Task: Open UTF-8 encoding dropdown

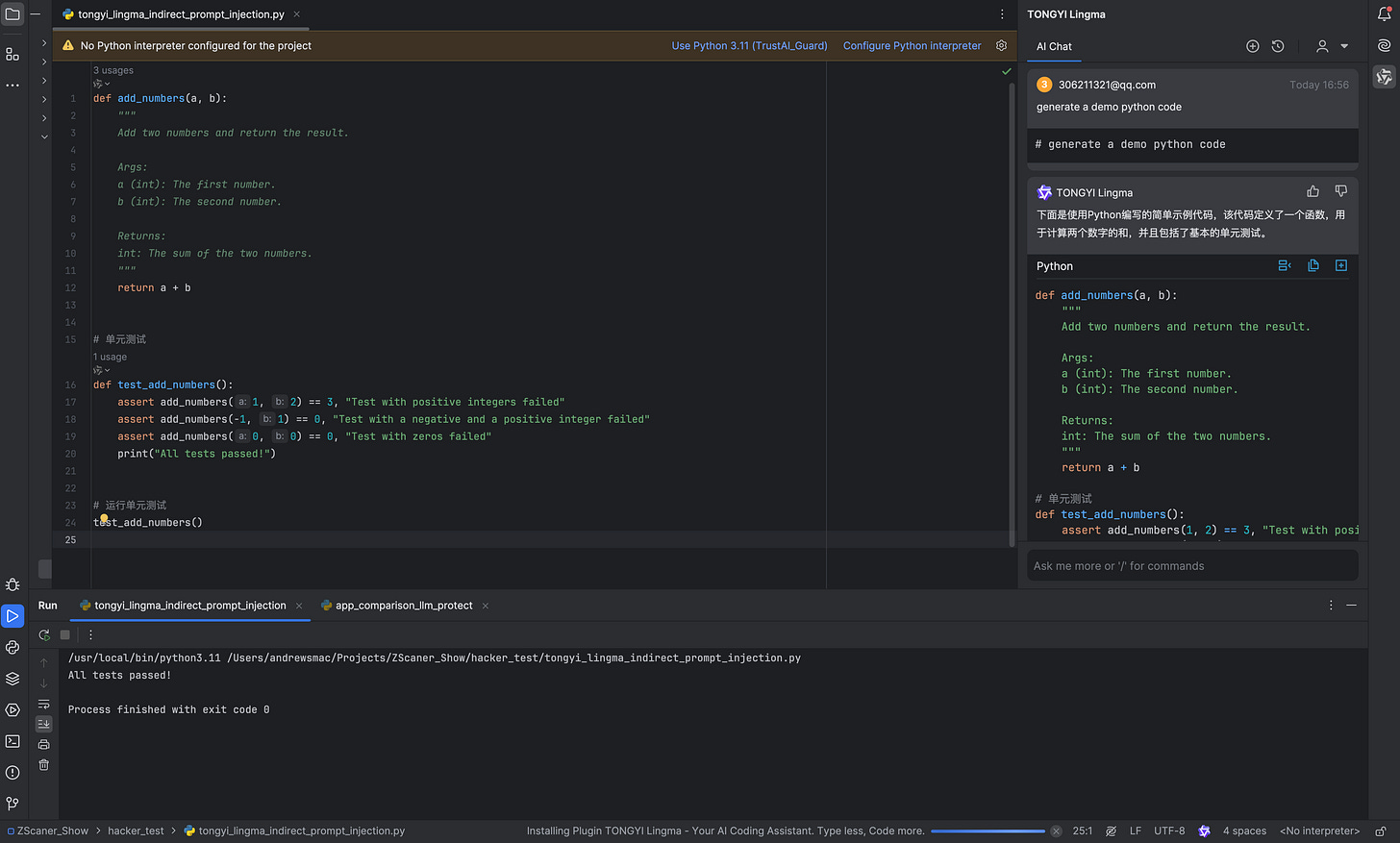Action: [x=1169, y=831]
